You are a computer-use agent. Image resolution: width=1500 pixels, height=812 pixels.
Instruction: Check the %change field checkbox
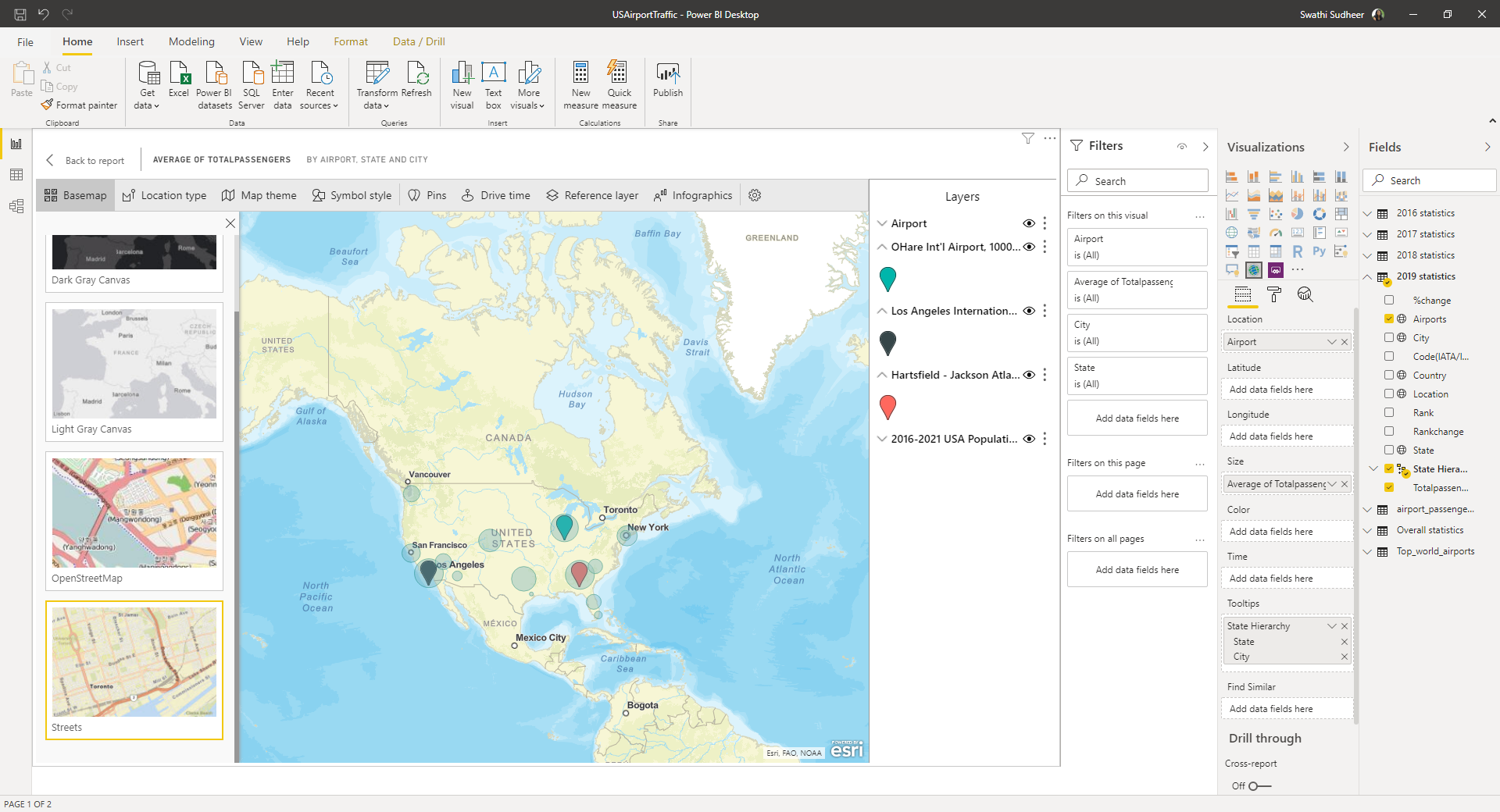click(1389, 300)
